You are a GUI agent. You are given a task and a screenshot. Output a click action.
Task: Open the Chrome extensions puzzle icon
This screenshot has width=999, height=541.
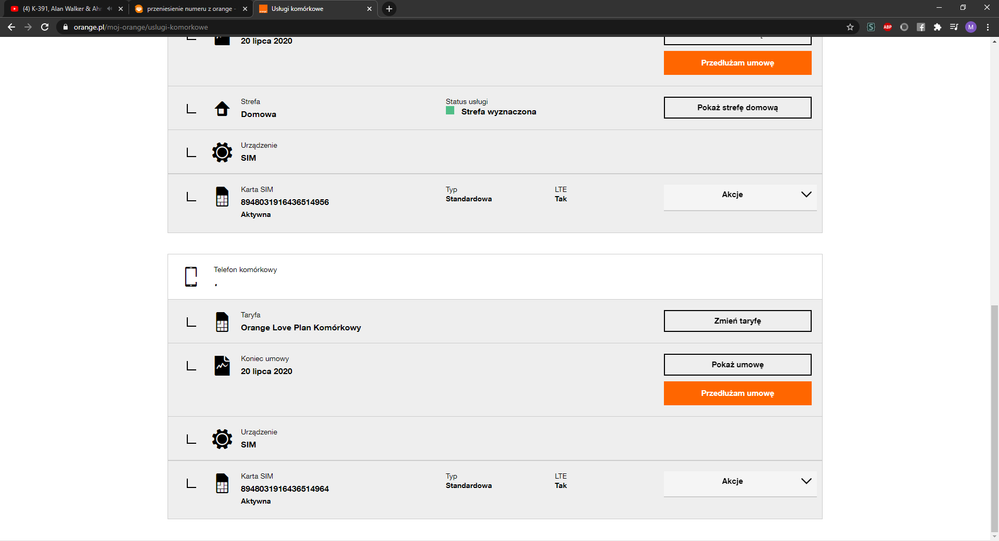point(937,27)
